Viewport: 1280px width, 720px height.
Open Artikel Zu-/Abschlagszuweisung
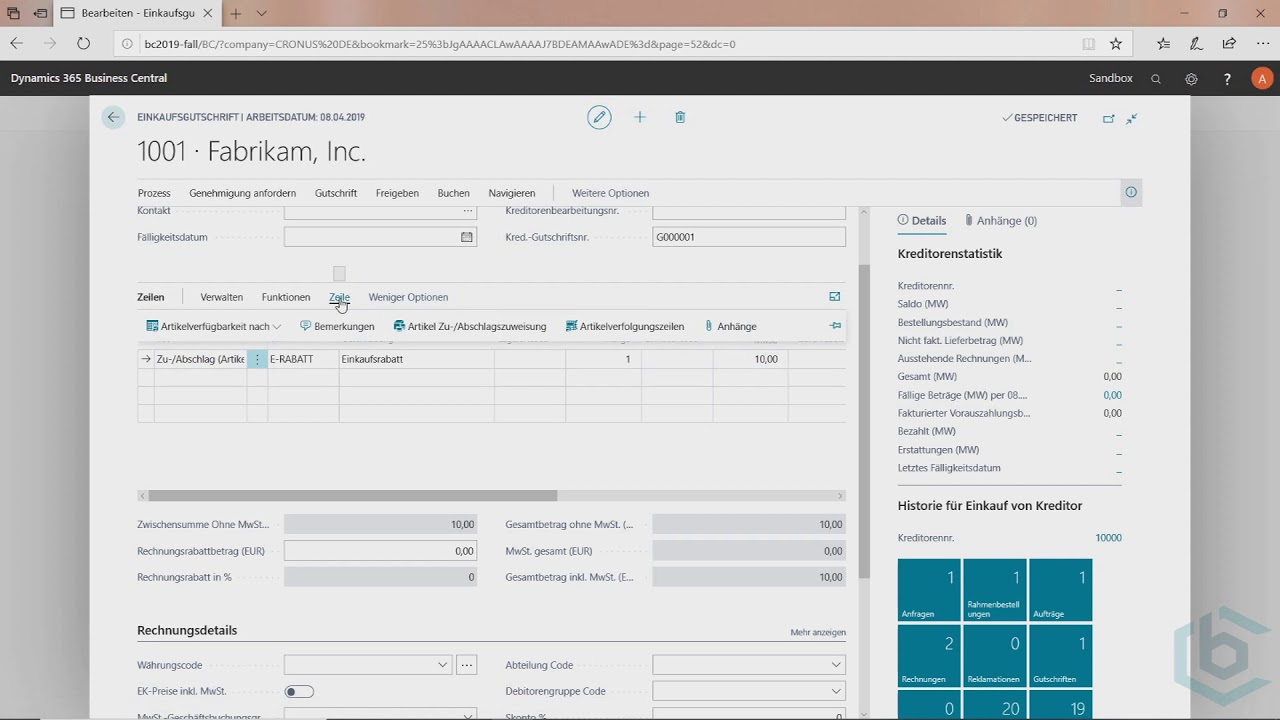coord(470,326)
